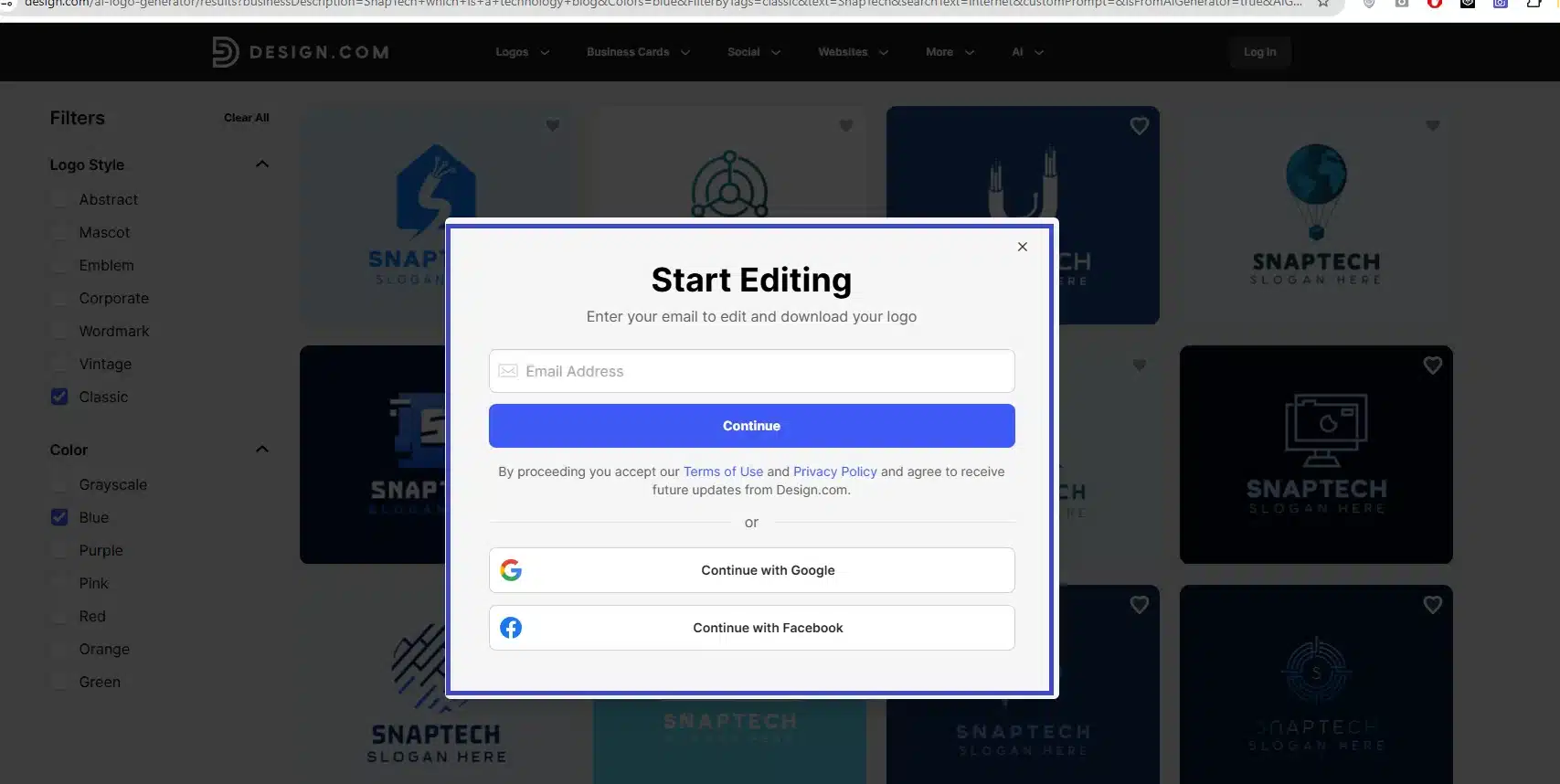Uncheck the Classic logo style filter
The image size is (1560, 784).
(x=59, y=397)
